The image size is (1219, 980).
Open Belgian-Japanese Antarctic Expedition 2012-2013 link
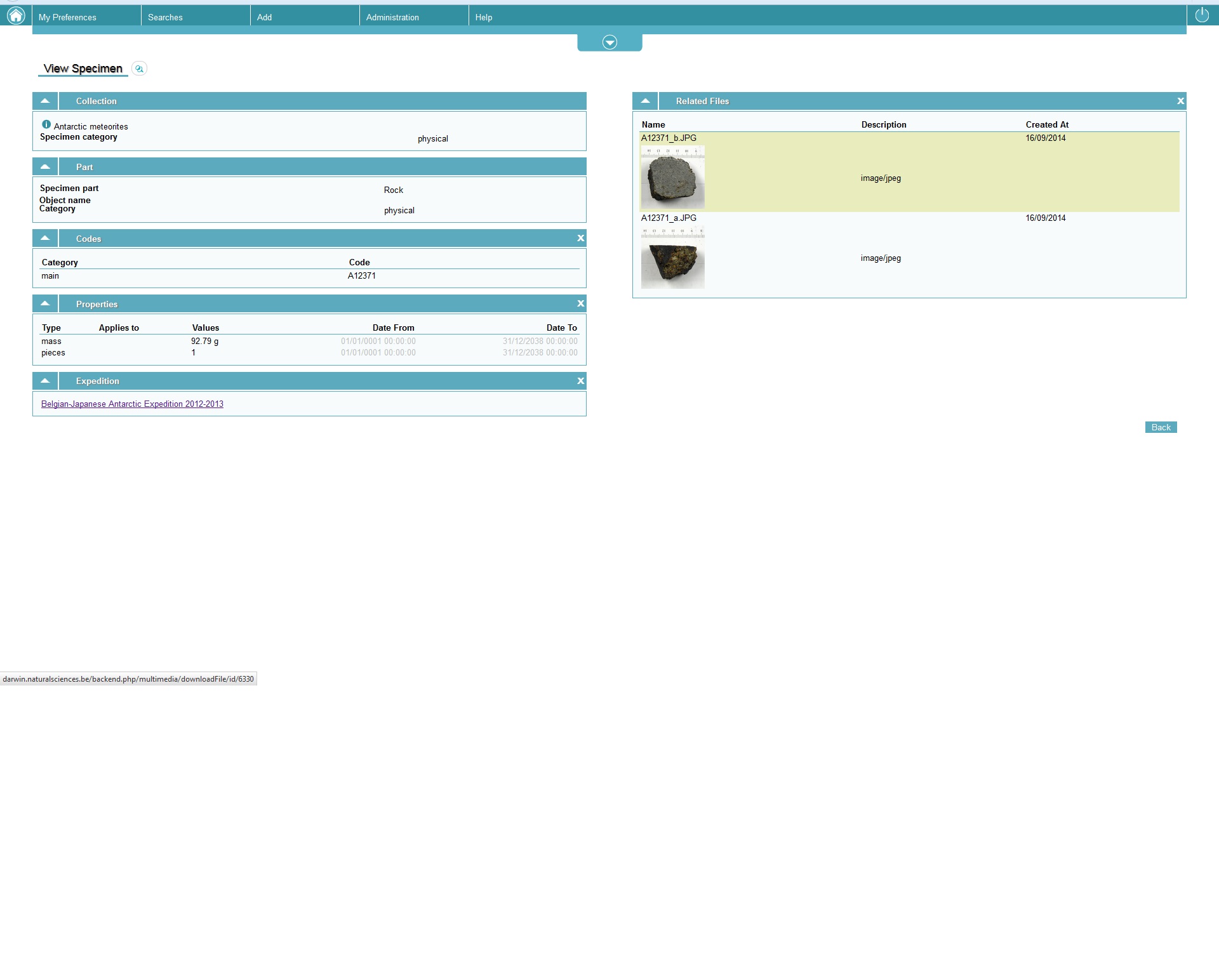132,404
